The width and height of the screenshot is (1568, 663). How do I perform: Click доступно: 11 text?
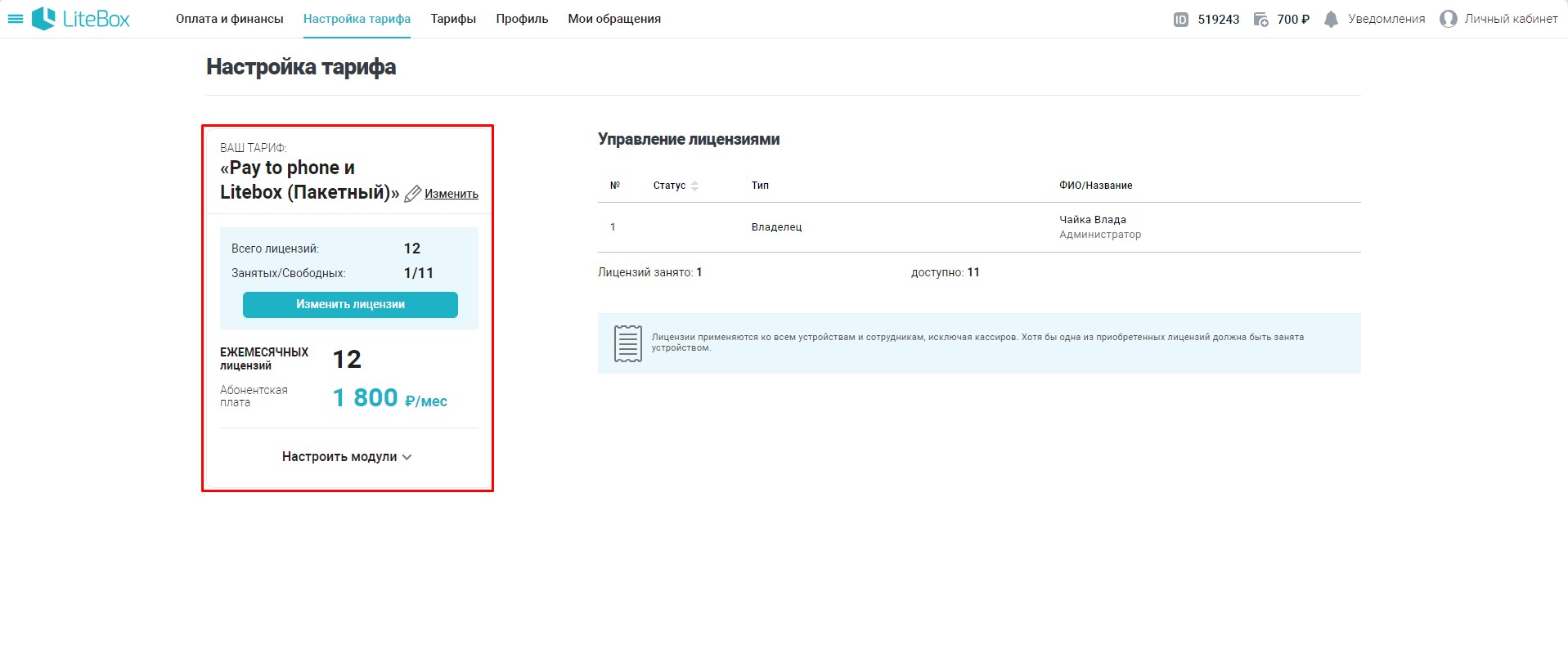tap(945, 272)
